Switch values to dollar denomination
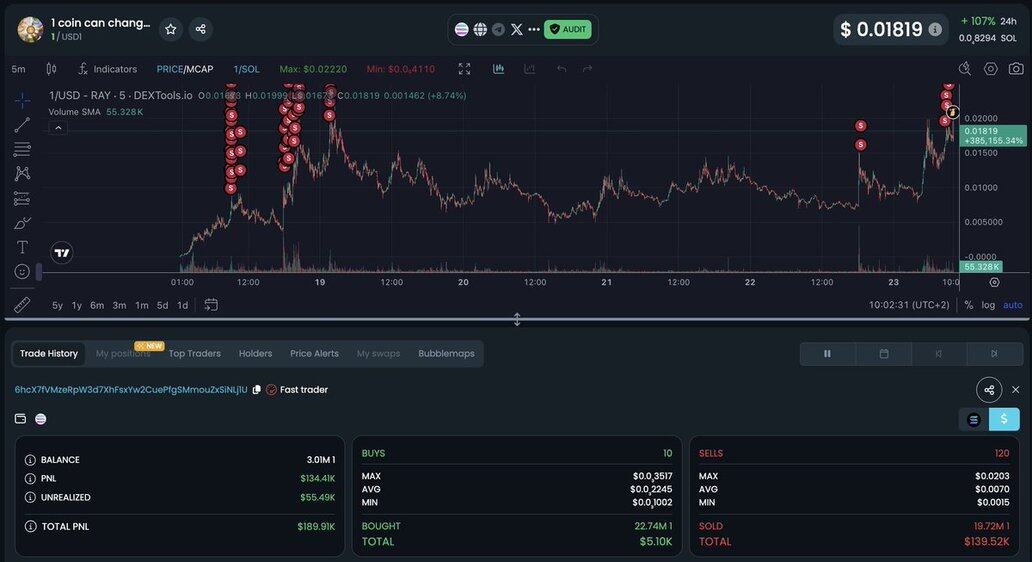Image resolution: width=1032 pixels, height=562 pixels. (x=1004, y=419)
